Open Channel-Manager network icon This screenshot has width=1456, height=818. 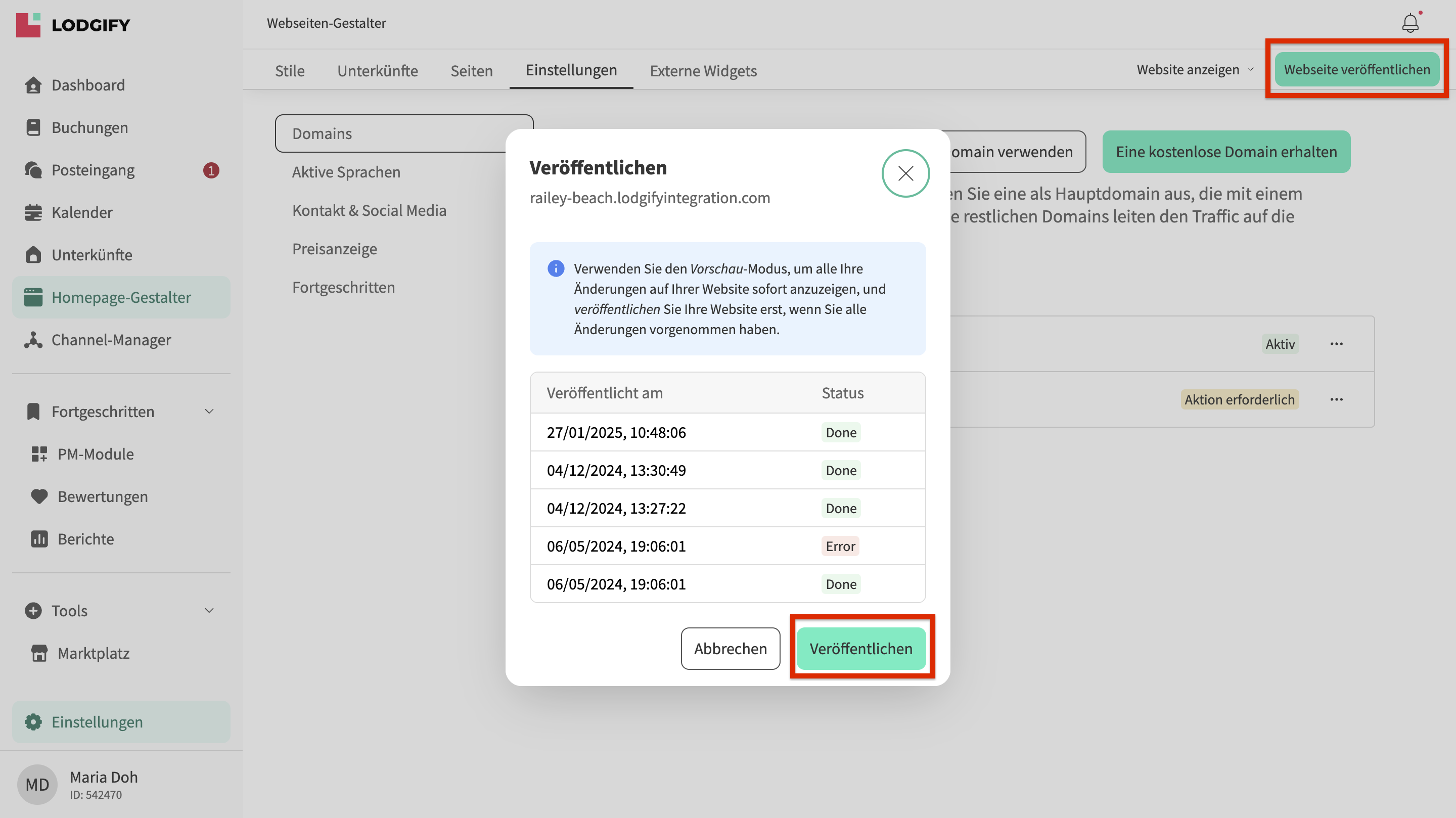[33, 340]
